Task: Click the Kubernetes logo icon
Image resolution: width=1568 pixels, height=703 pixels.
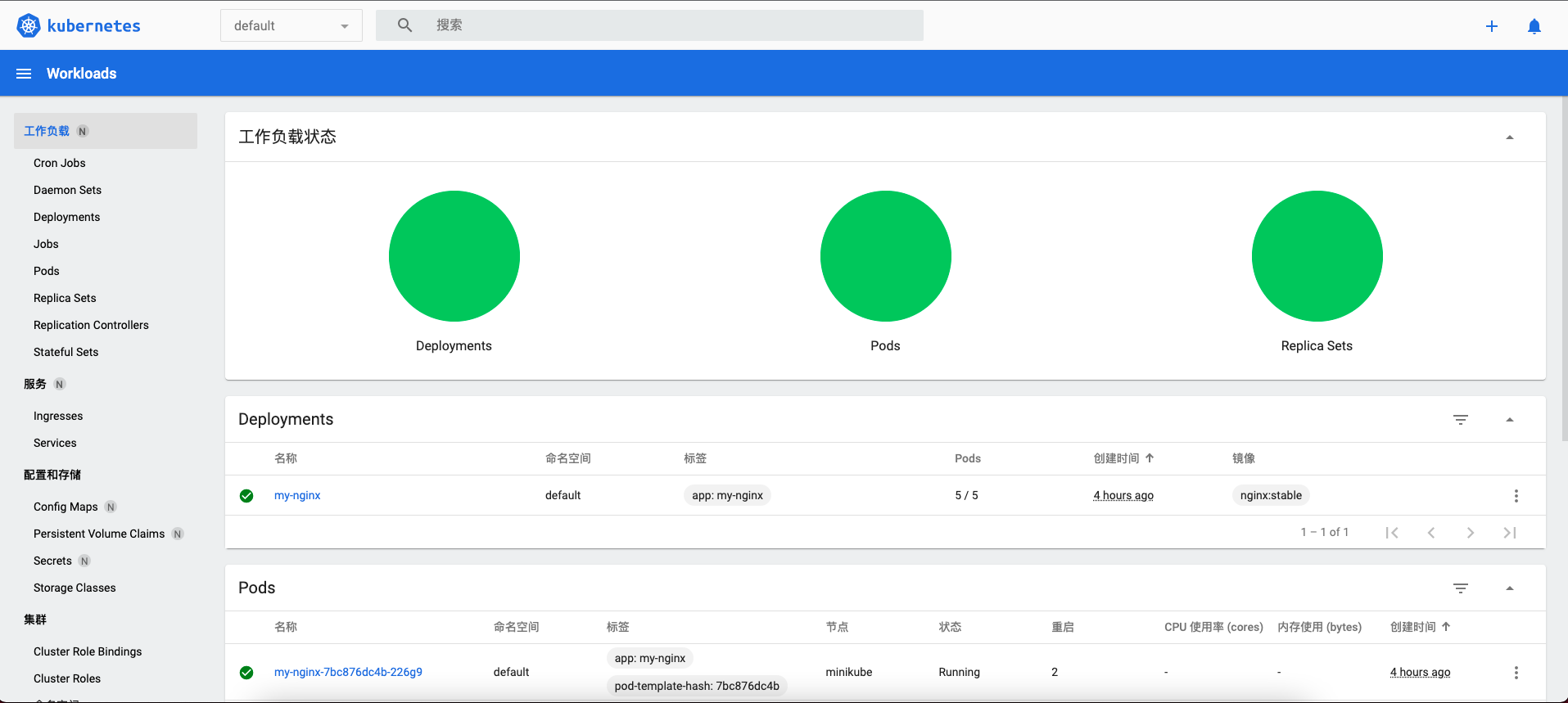Action: [29, 25]
